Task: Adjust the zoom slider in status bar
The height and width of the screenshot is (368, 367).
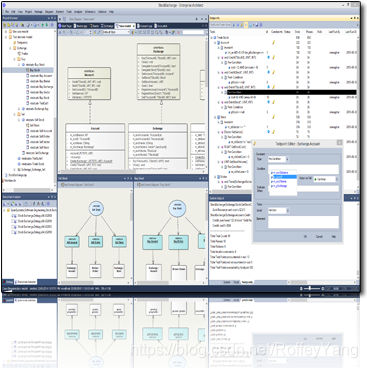Action: point(311,288)
